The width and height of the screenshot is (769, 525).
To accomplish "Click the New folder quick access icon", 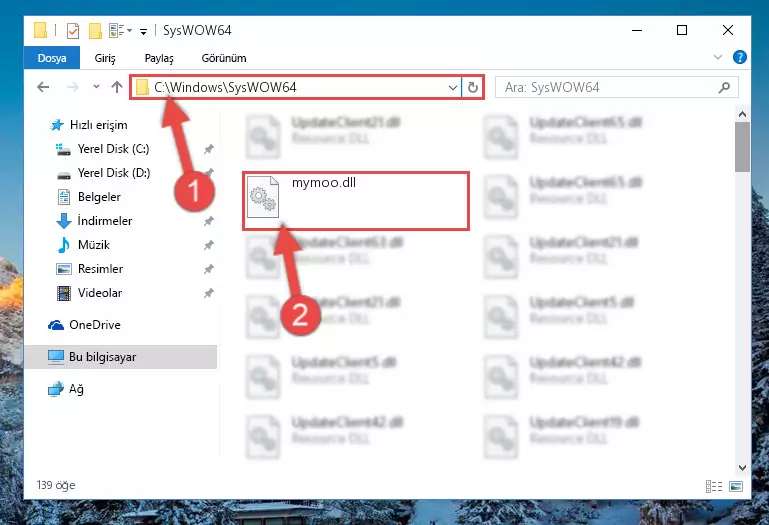I will [x=95, y=30].
